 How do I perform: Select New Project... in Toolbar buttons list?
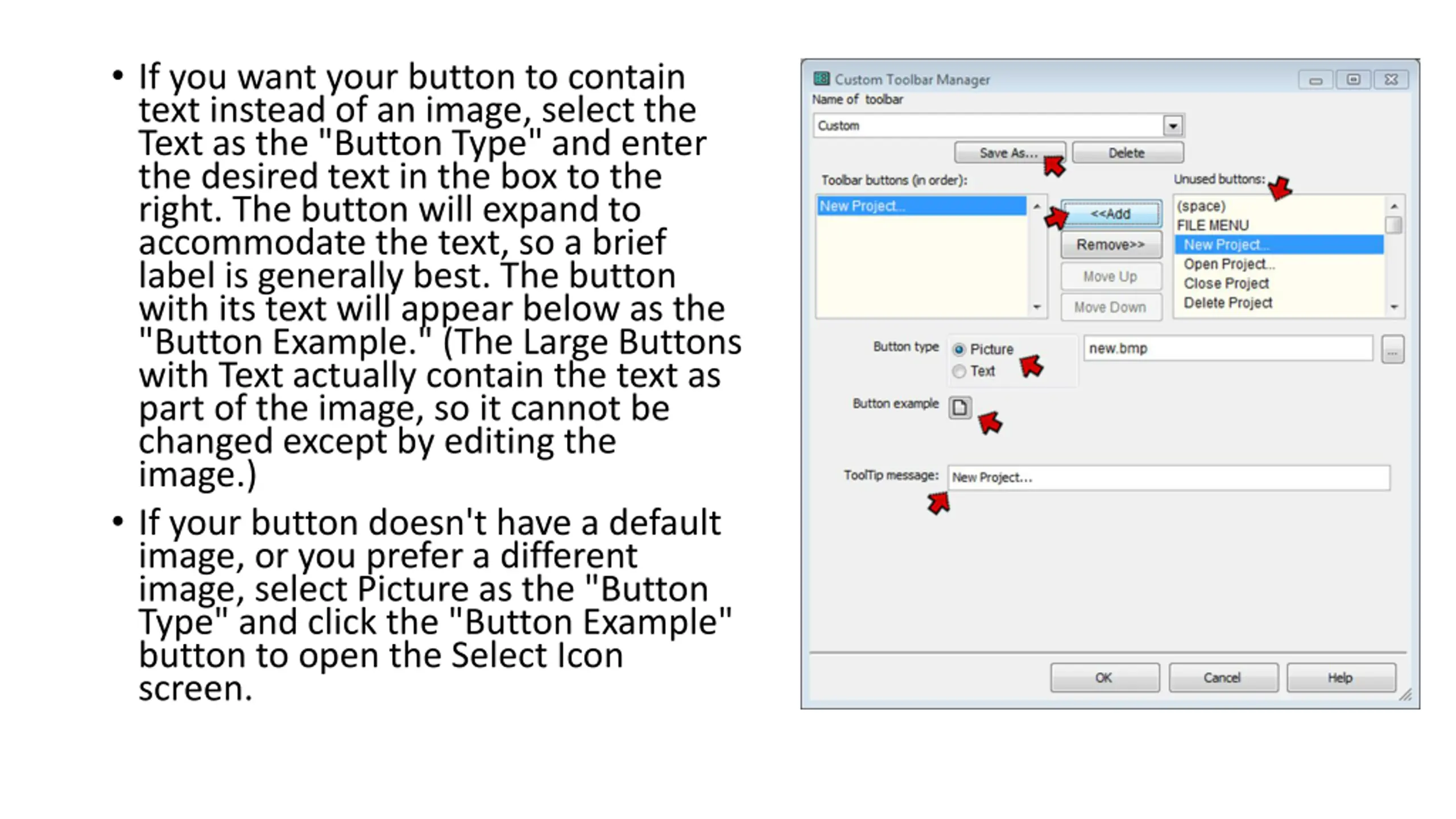pos(921,206)
